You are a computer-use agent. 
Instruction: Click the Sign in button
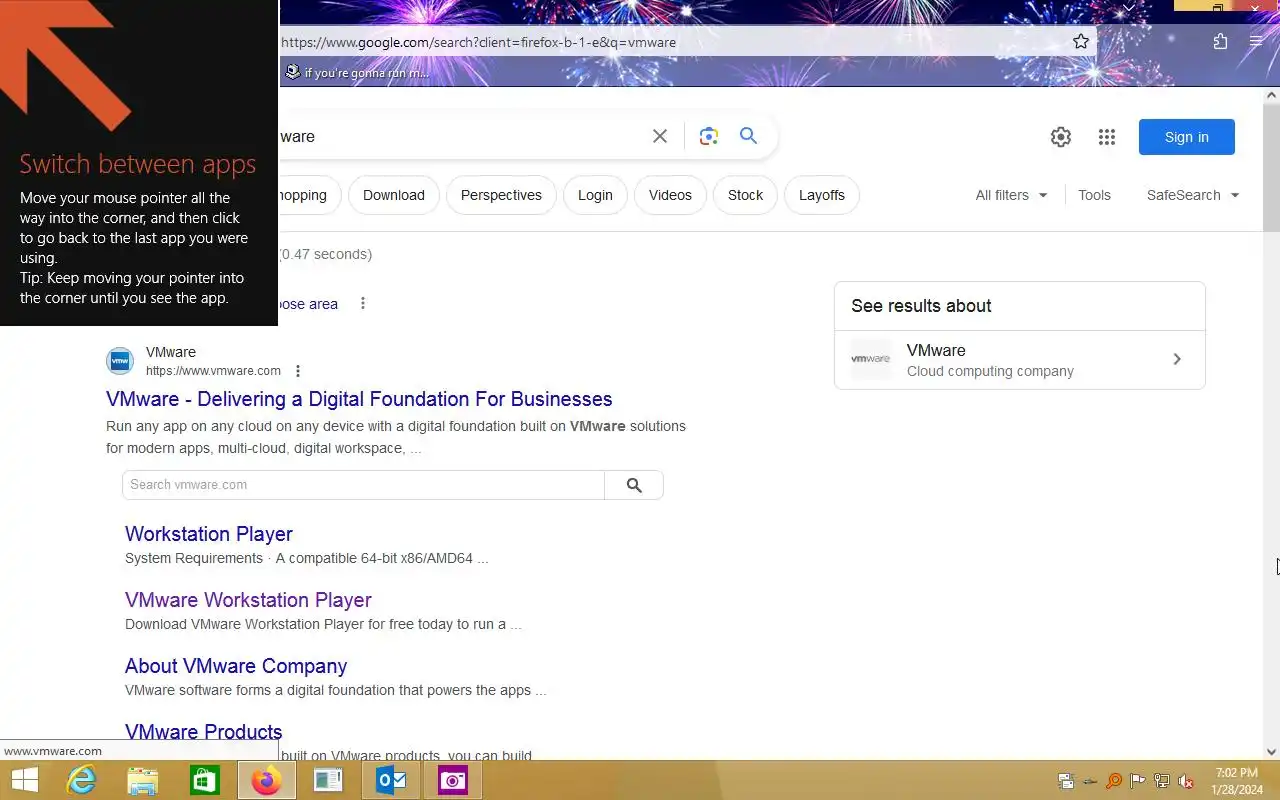pos(1187,137)
